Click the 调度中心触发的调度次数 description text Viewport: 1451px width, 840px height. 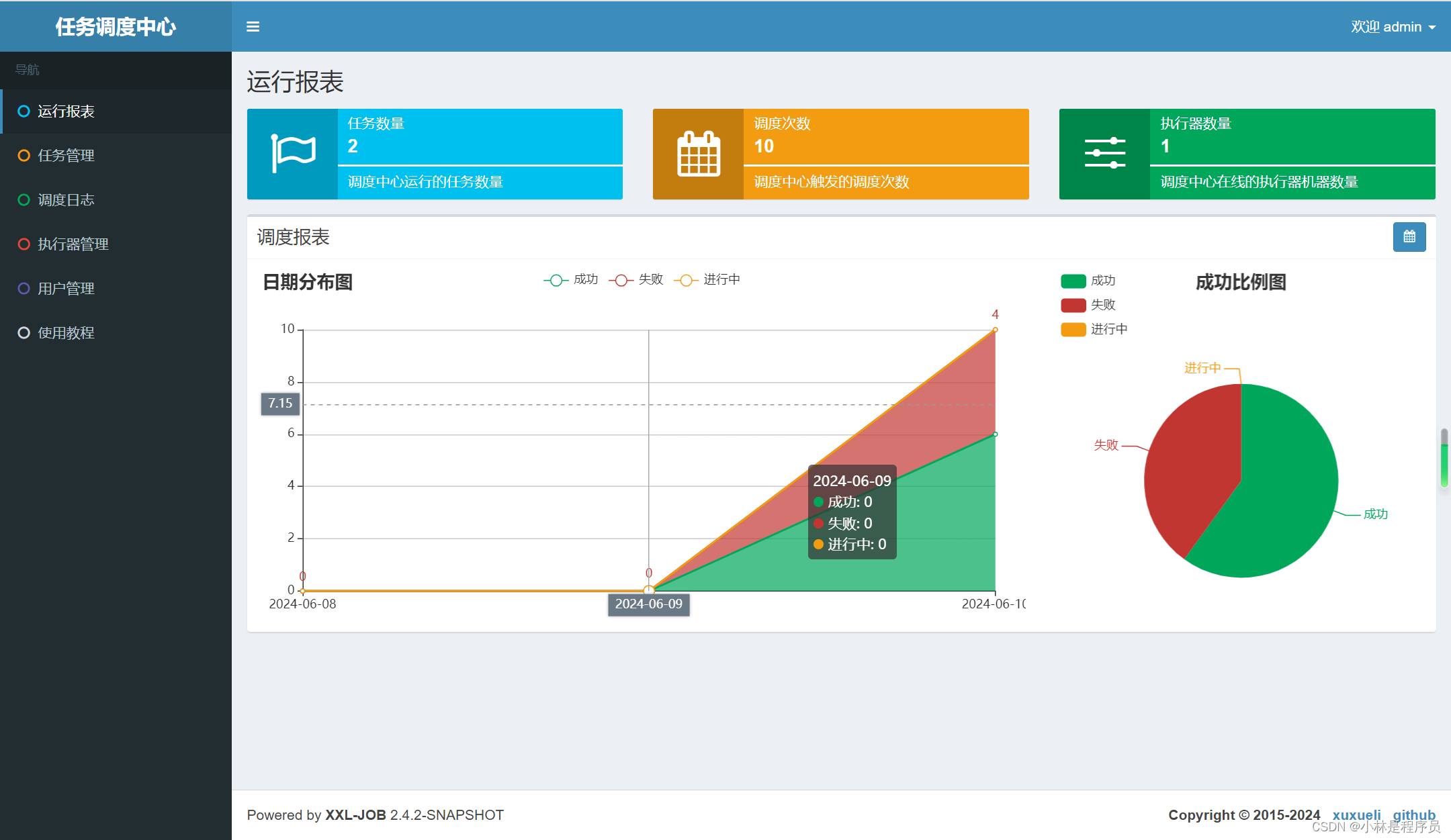click(831, 182)
